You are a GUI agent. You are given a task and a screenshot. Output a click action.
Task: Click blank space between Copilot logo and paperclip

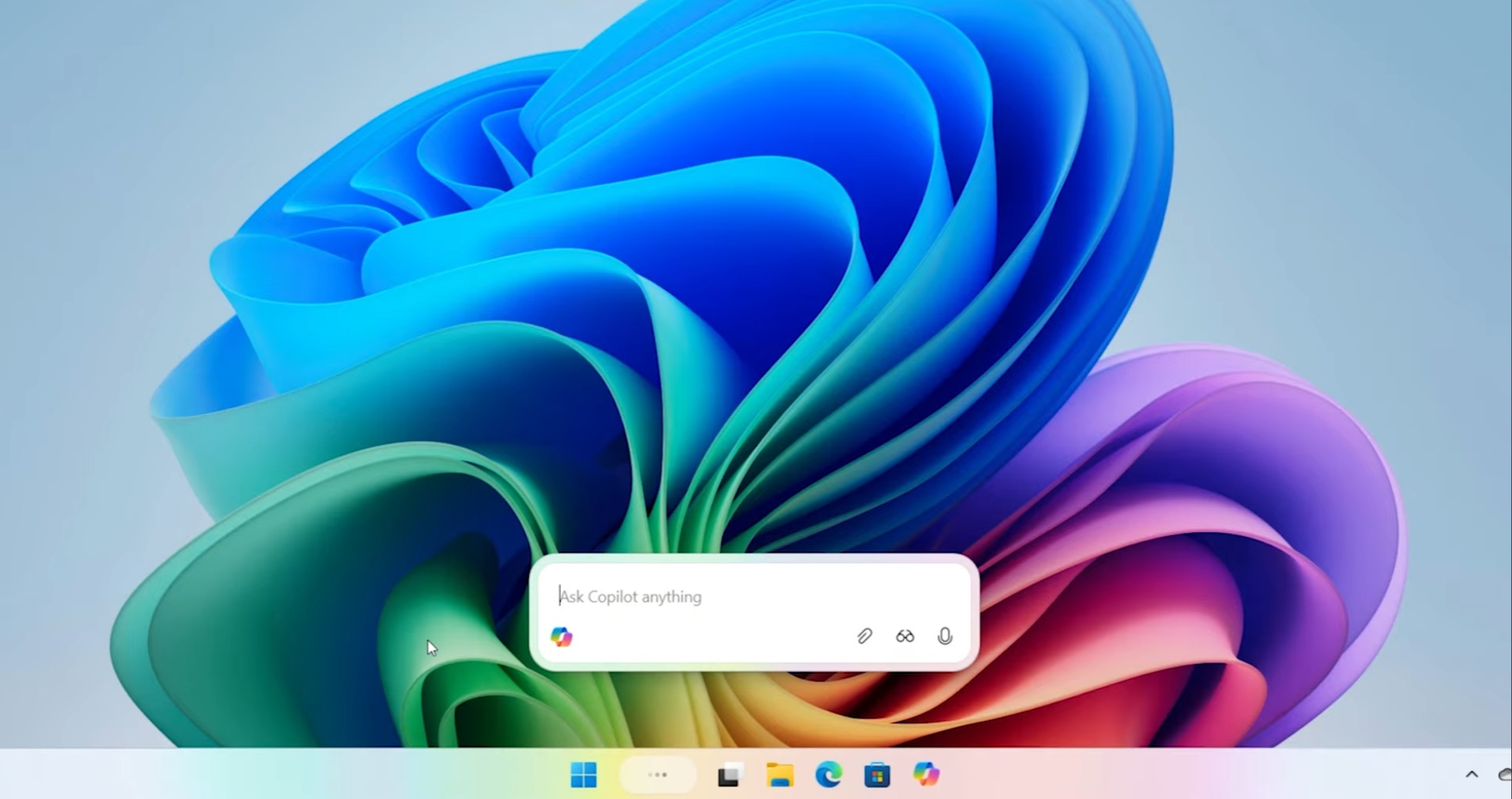[711, 637]
